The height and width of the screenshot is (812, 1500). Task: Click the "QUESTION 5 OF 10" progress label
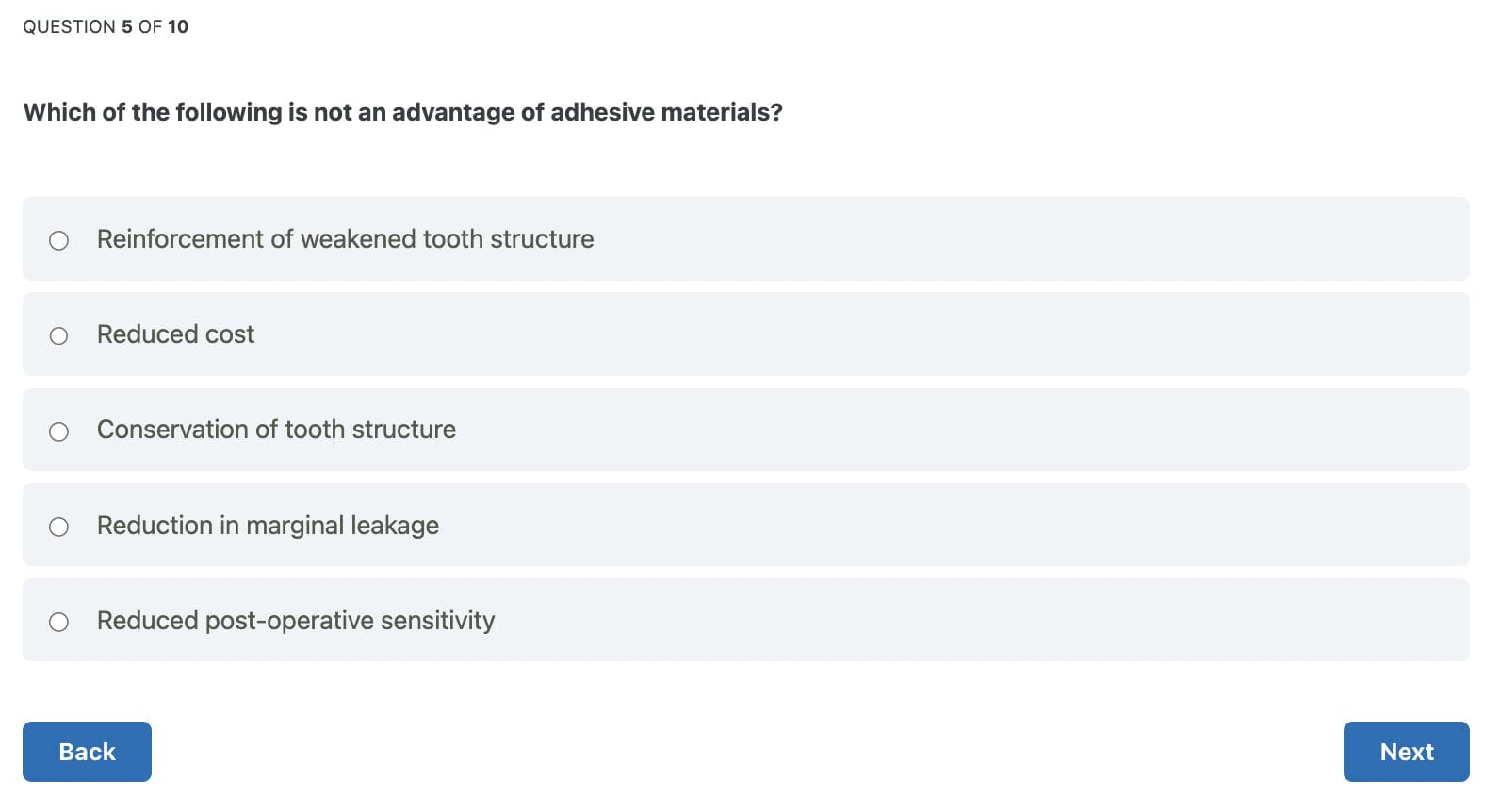(x=105, y=26)
